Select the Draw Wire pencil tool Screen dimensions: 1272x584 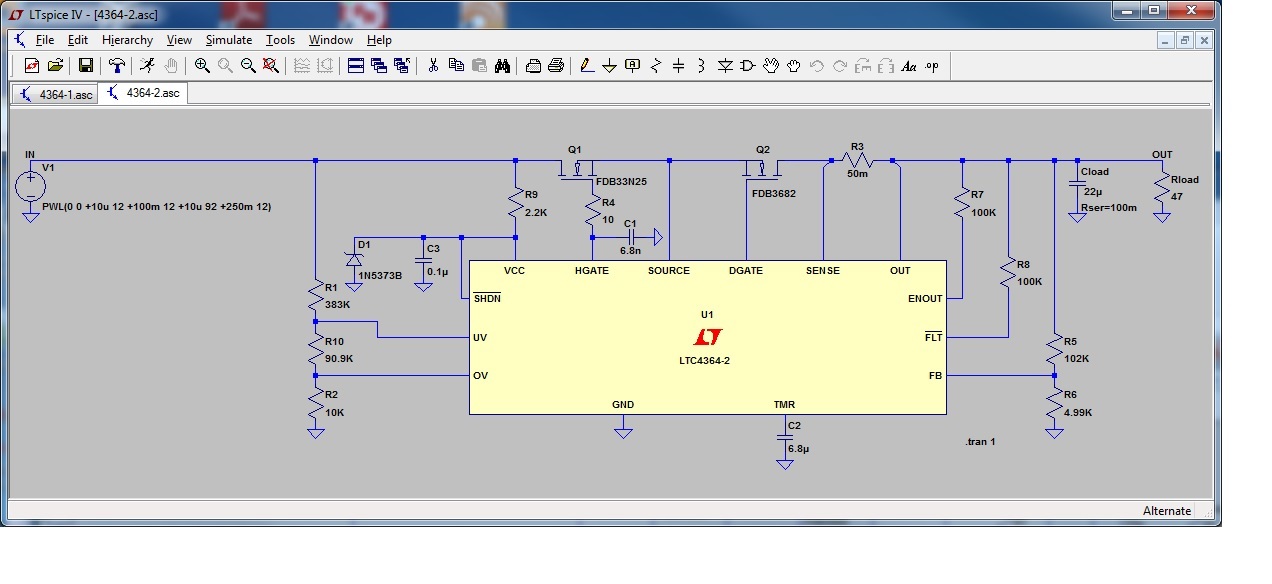coord(586,66)
